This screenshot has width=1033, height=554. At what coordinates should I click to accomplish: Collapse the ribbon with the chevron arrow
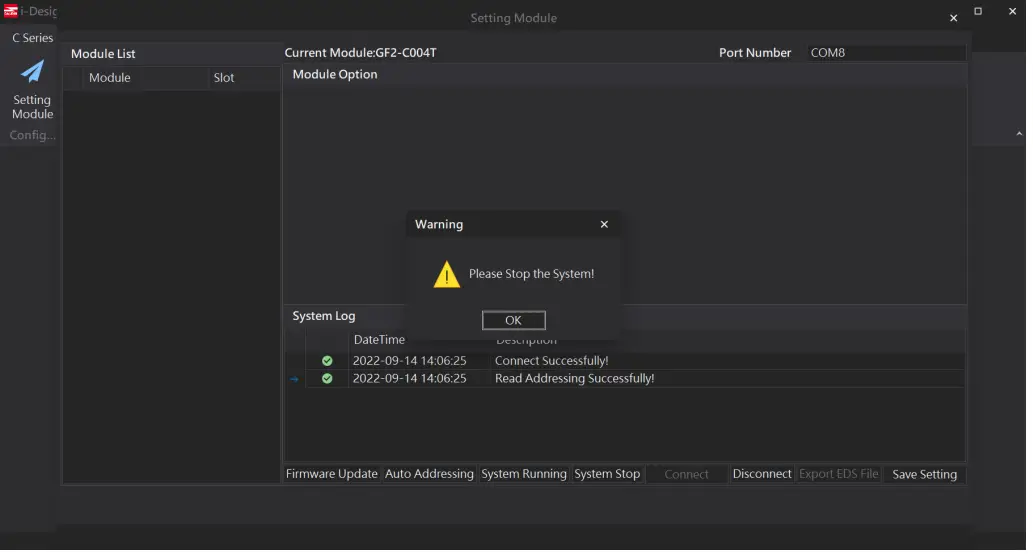click(x=1019, y=133)
